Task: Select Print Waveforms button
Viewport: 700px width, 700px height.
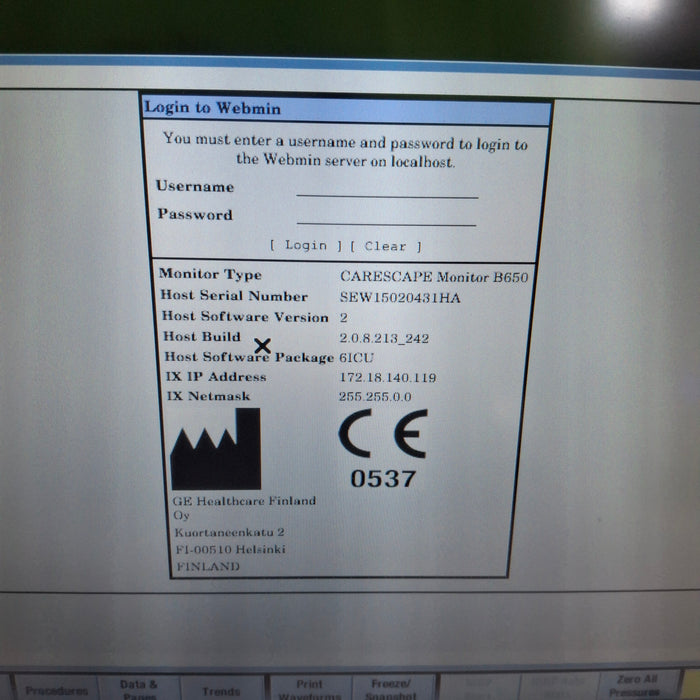Action: (x=310, y=688)
